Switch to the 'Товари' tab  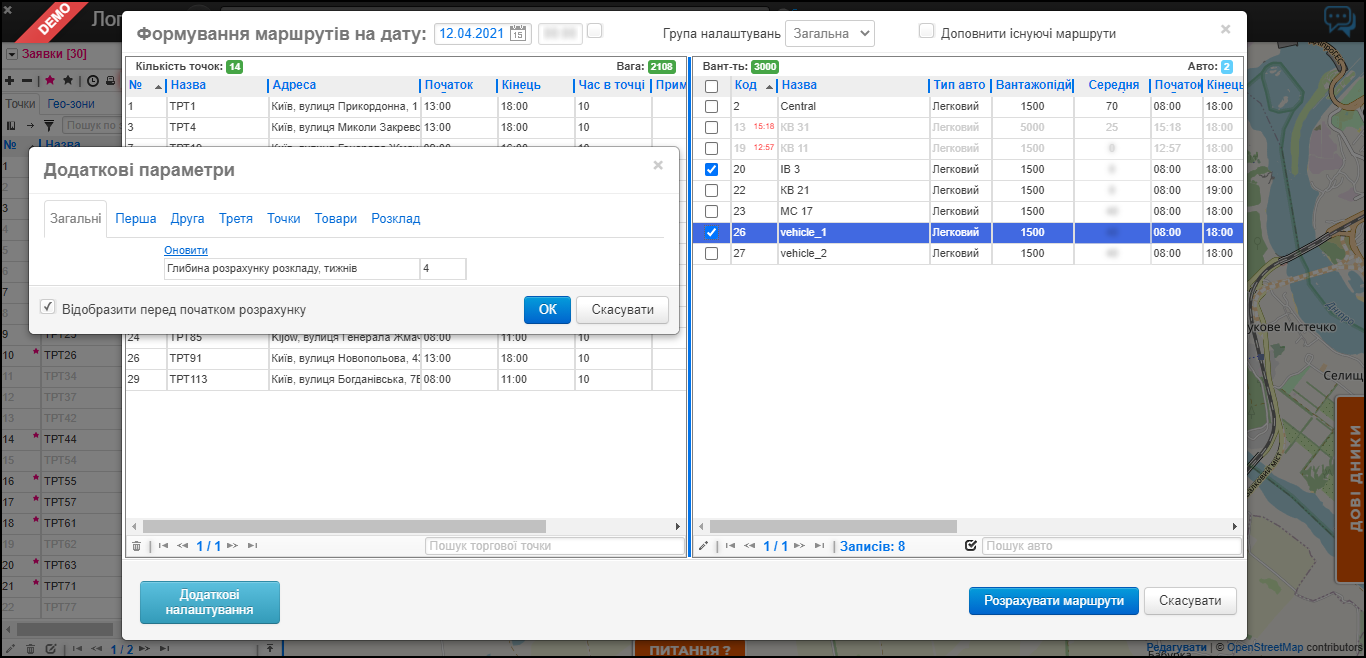[335, 219]
